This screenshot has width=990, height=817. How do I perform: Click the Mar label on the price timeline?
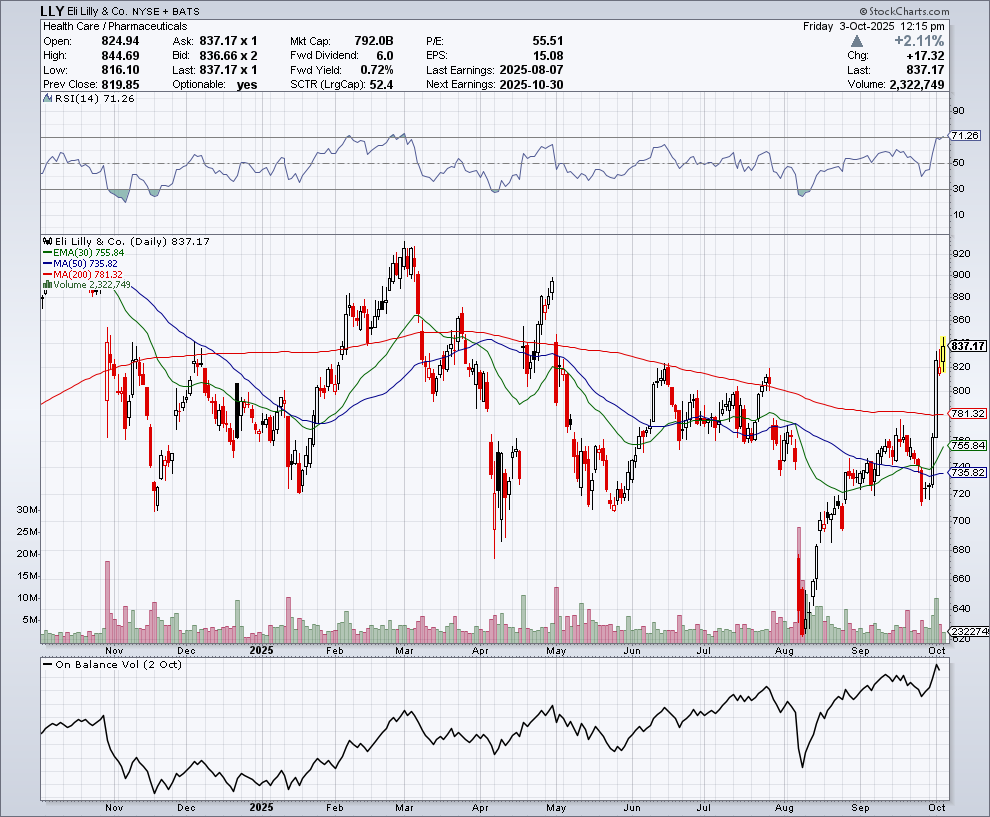click(x=405, y=649)
